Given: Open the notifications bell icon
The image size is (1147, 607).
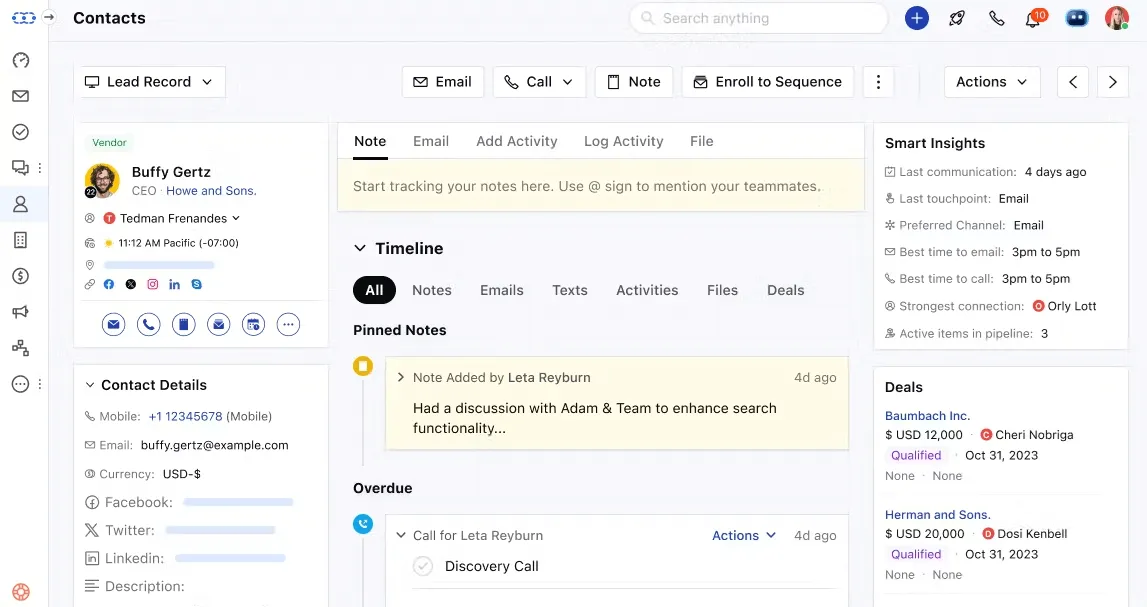Looking at the screenshot, I should click(1034, 18).
